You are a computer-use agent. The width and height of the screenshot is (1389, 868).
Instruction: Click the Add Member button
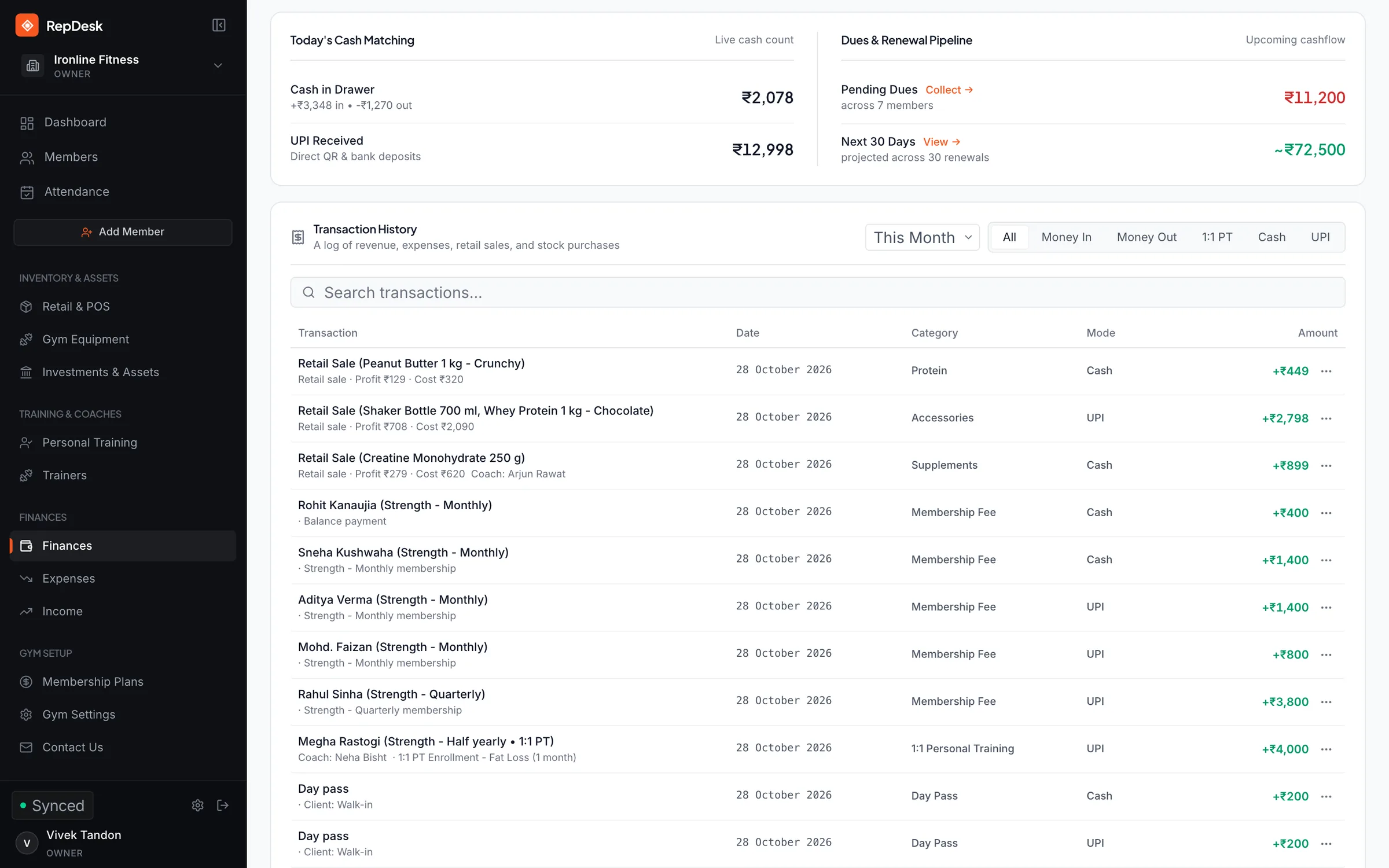tap(123, 232)
